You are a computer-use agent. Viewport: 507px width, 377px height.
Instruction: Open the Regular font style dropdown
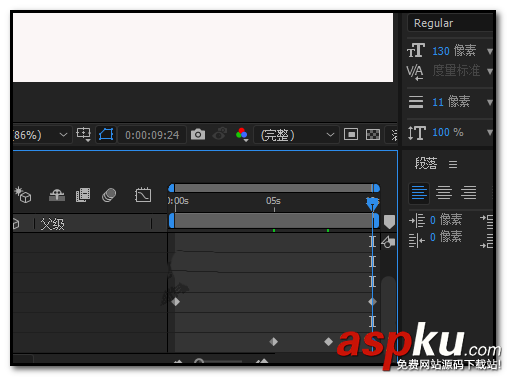tap(450, 23)
